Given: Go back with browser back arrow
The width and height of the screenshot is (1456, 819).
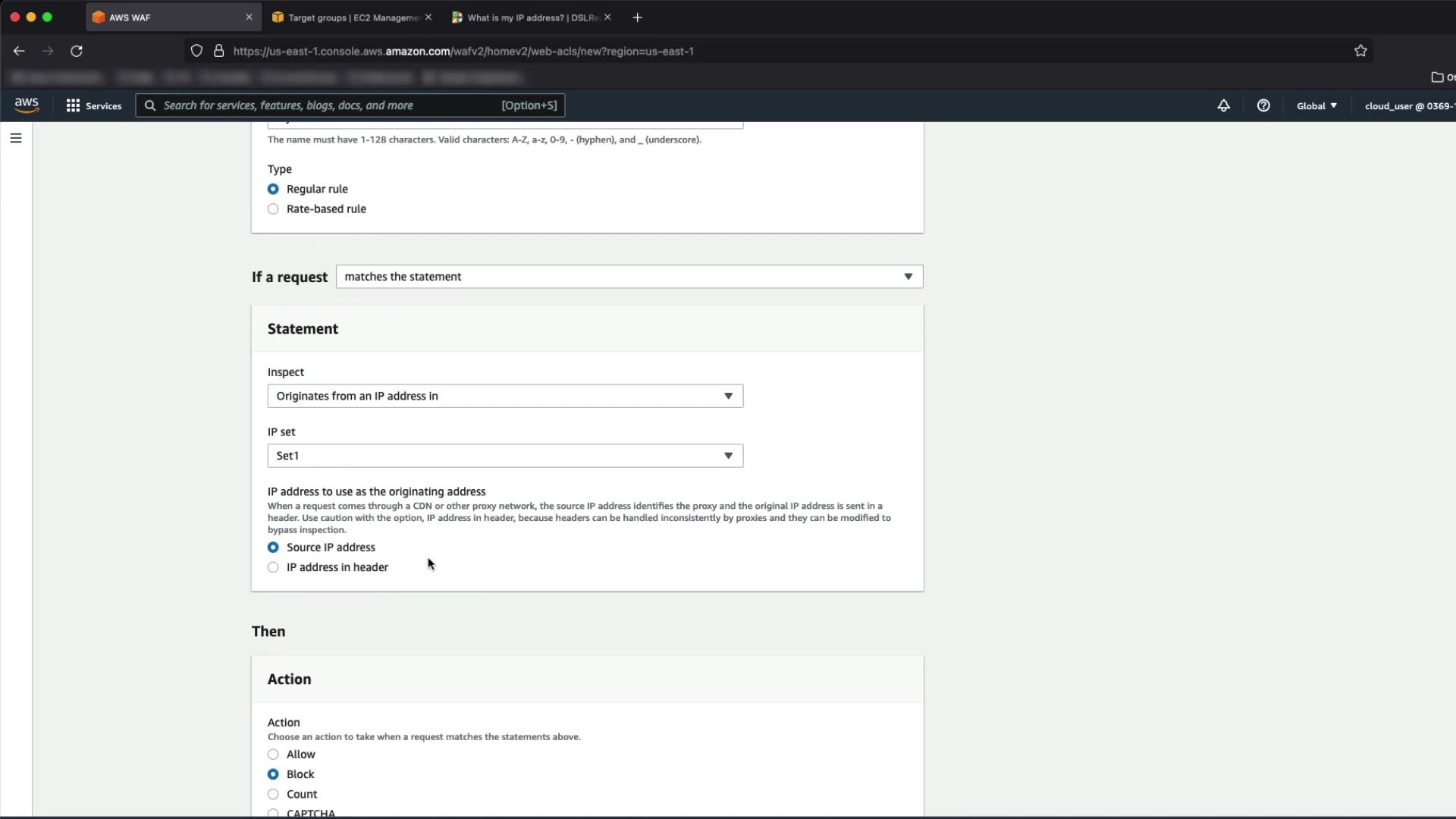Looking at the screenshot, I should tap(19, 51).
